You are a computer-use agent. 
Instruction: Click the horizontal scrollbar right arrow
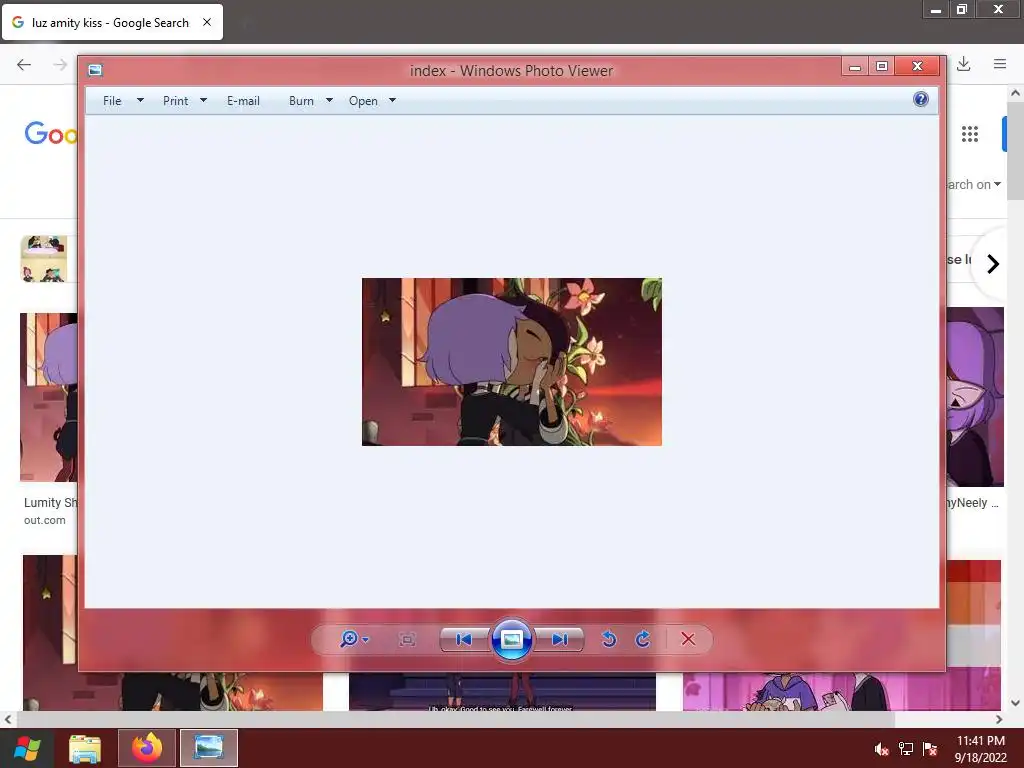point(999,719)
